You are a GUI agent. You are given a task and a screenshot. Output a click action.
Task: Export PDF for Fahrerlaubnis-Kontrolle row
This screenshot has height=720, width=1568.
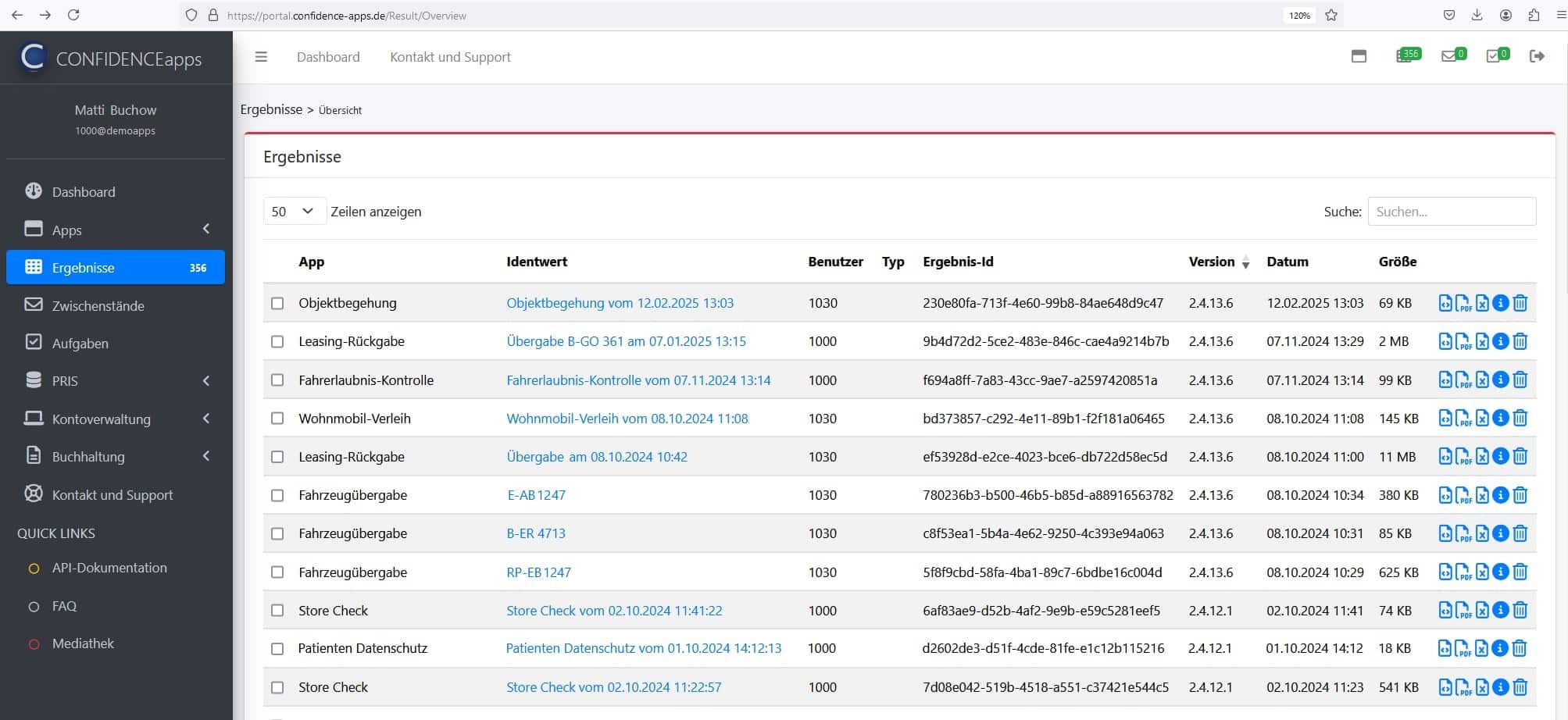tap(1463, 380)
